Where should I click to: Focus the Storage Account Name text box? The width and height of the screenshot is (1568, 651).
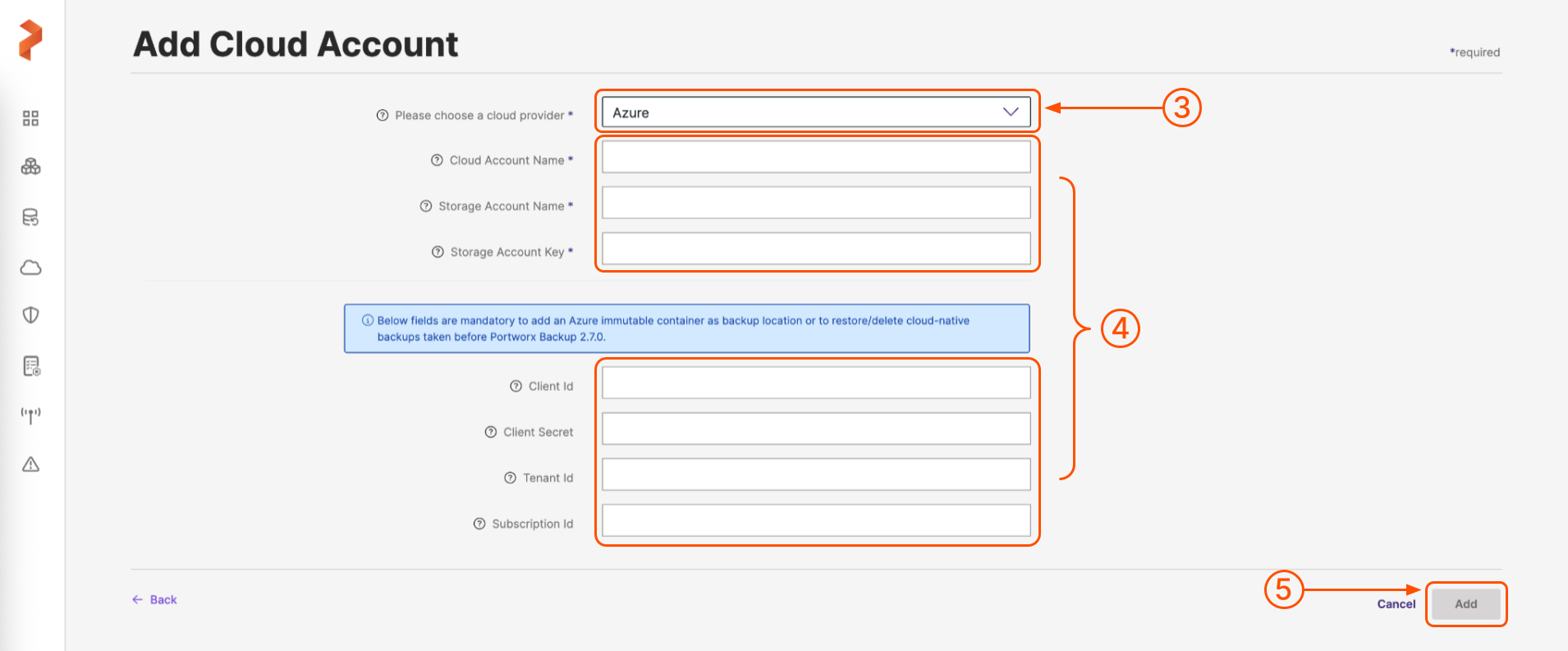(x=815, y=203)
